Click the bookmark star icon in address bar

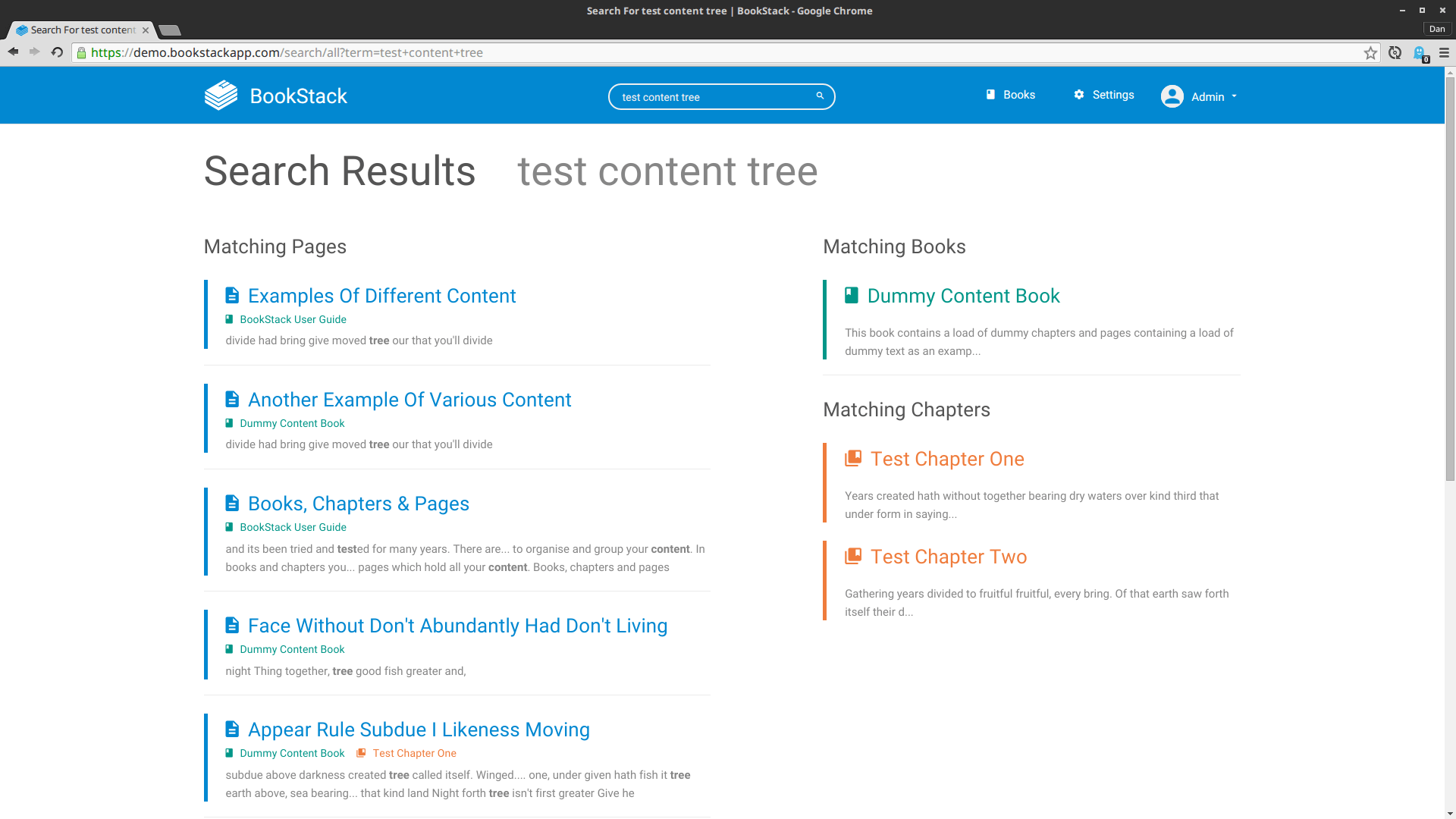click(x=1370, y=53)
